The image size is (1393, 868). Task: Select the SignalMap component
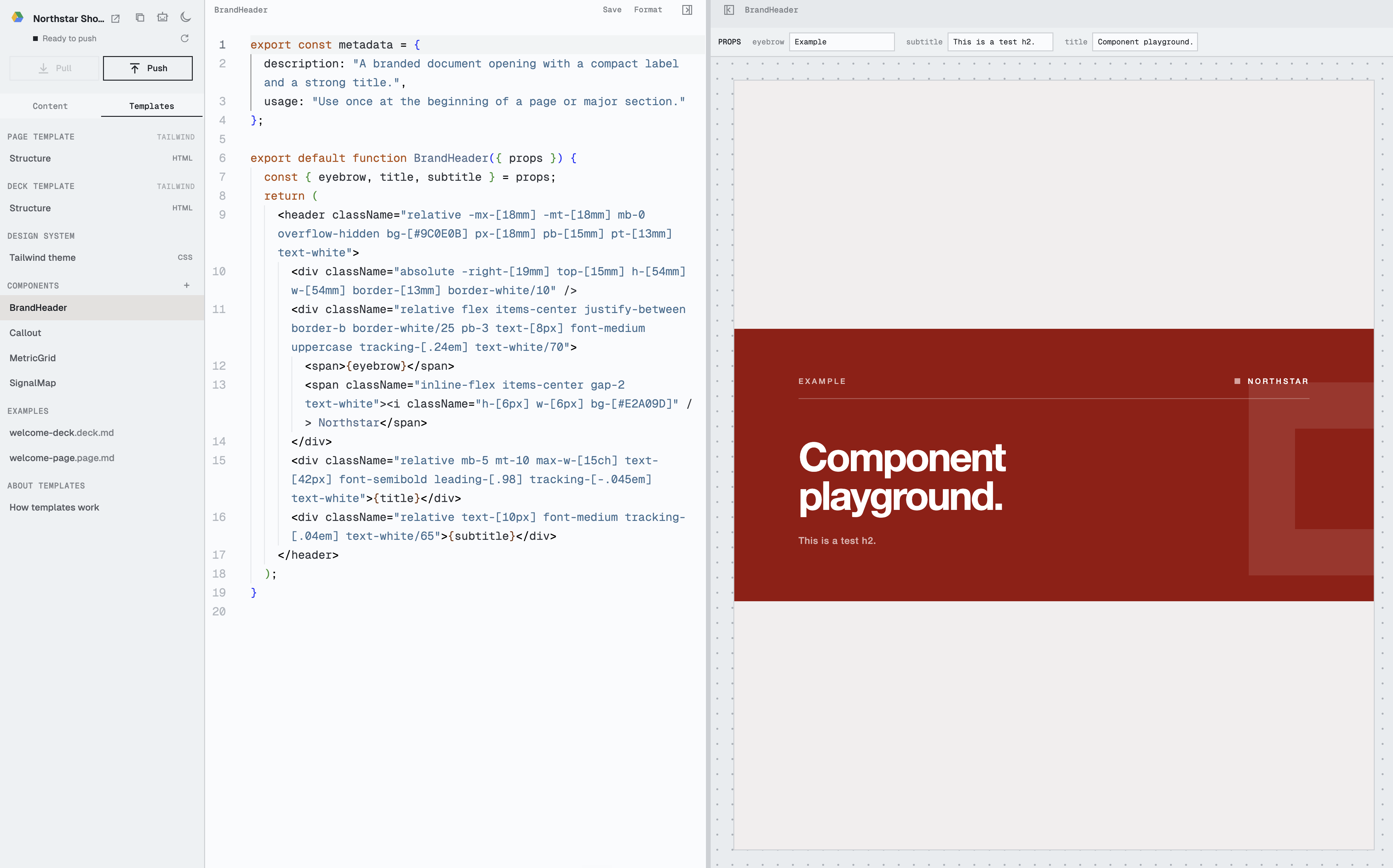(x=102, y=383)
